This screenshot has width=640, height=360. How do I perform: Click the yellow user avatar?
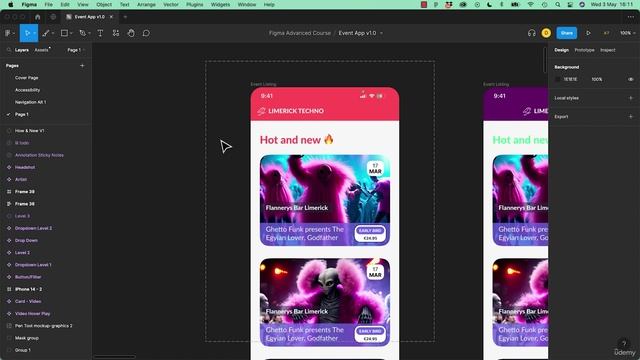click(546, 33)
